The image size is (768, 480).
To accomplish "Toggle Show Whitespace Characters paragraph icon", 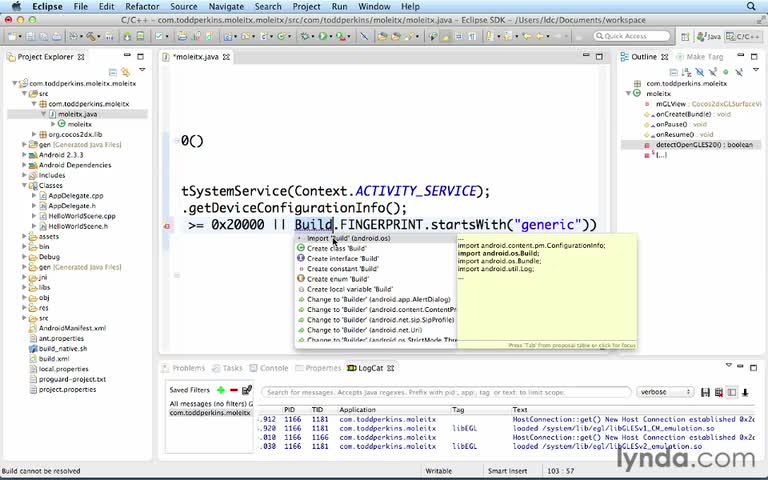I will click(473, 36).
